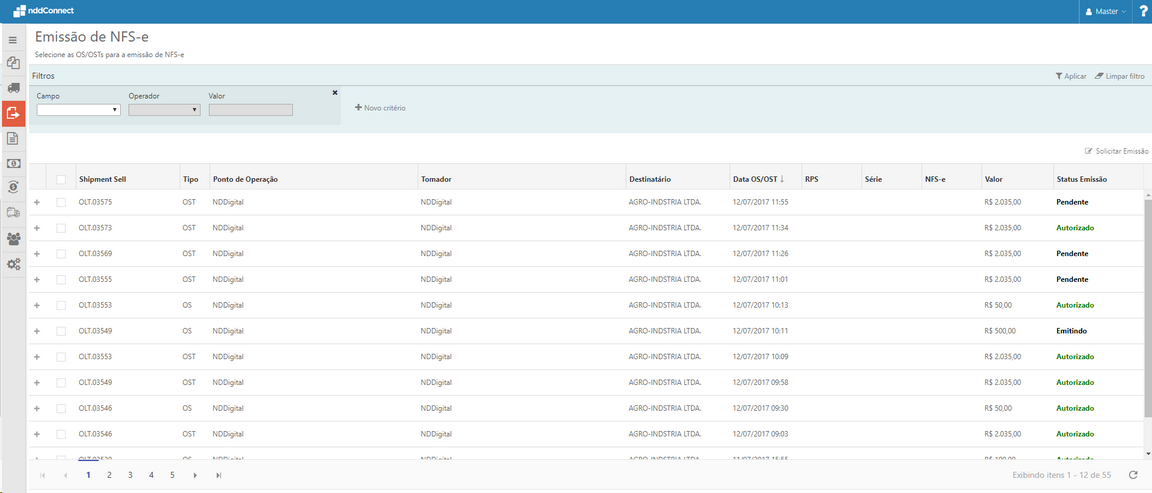Select checkbox for OLT.03573 row

[x=61, y=228]
